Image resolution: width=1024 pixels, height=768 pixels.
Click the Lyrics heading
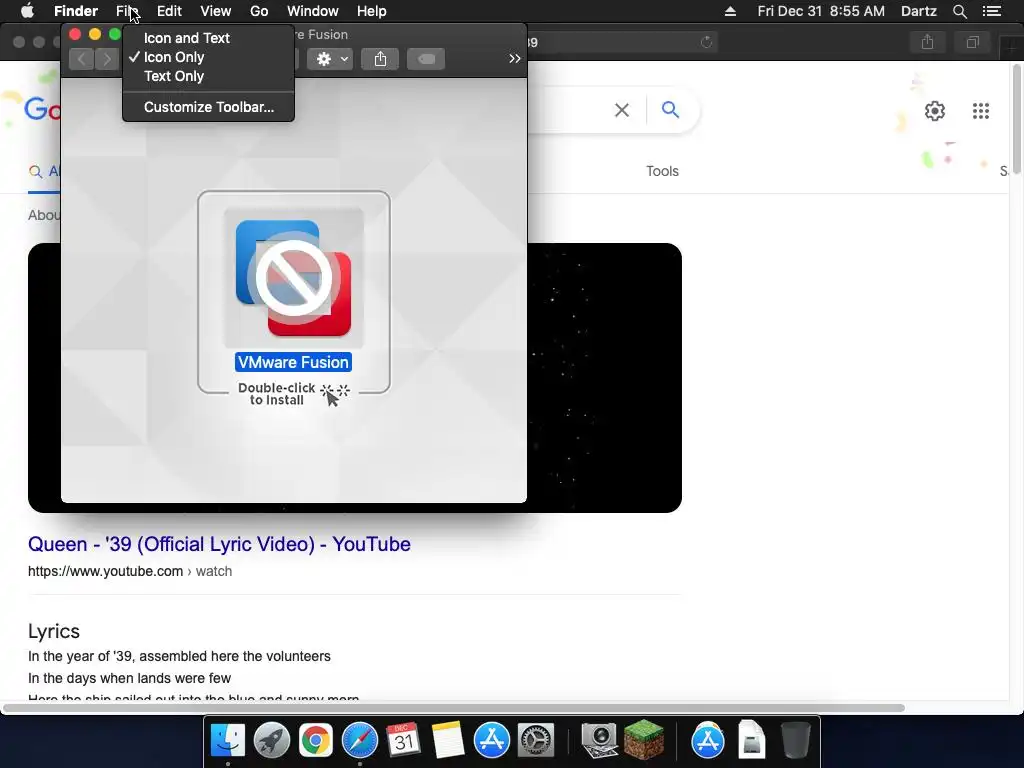(x=54, y=632)
